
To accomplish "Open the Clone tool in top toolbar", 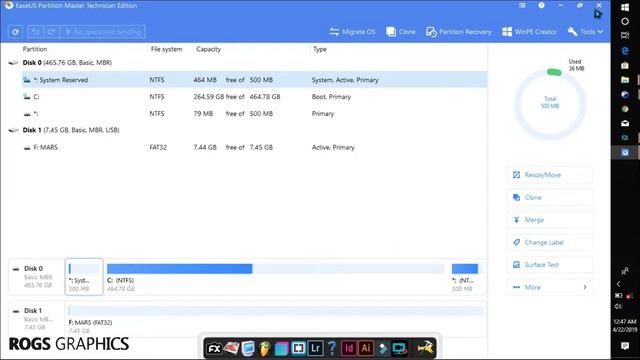I will (x=401, y=32).
